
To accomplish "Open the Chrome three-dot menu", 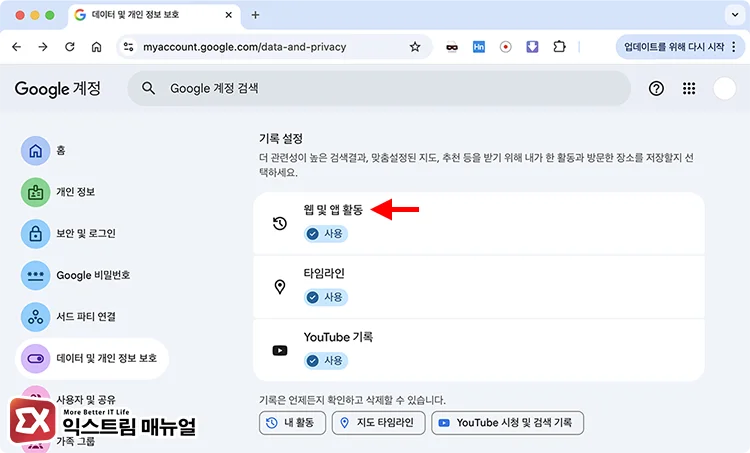I will pyautogui.click(x=734, y=47).
